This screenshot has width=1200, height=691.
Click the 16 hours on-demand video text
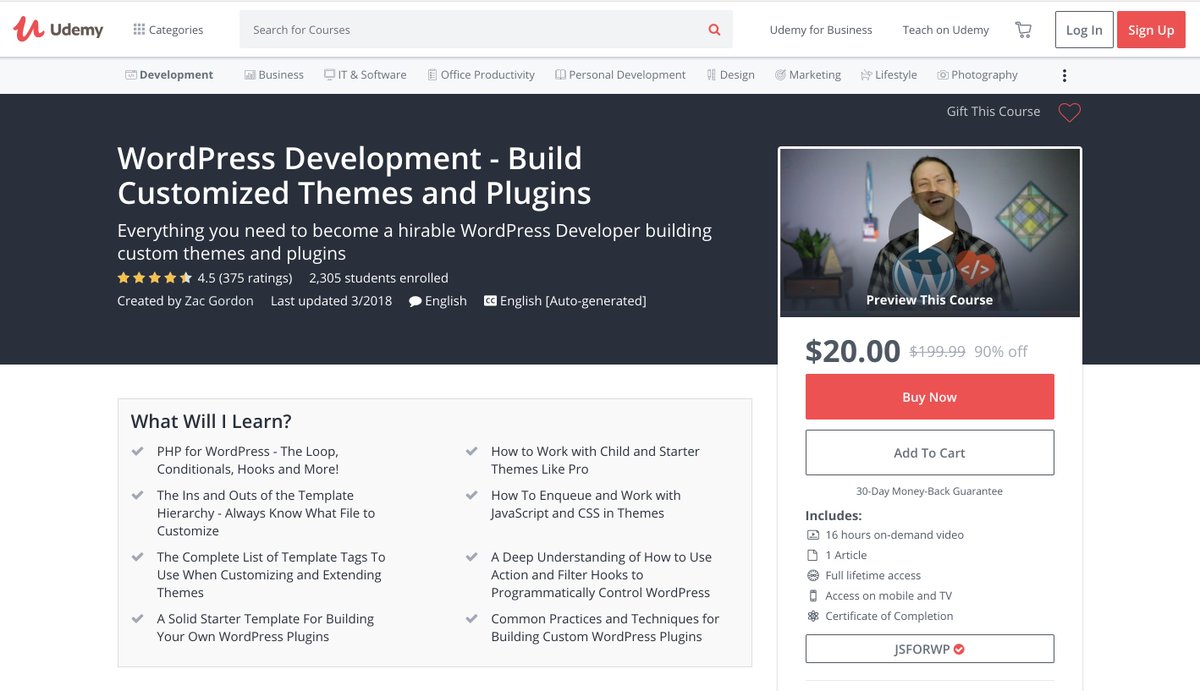895,535
